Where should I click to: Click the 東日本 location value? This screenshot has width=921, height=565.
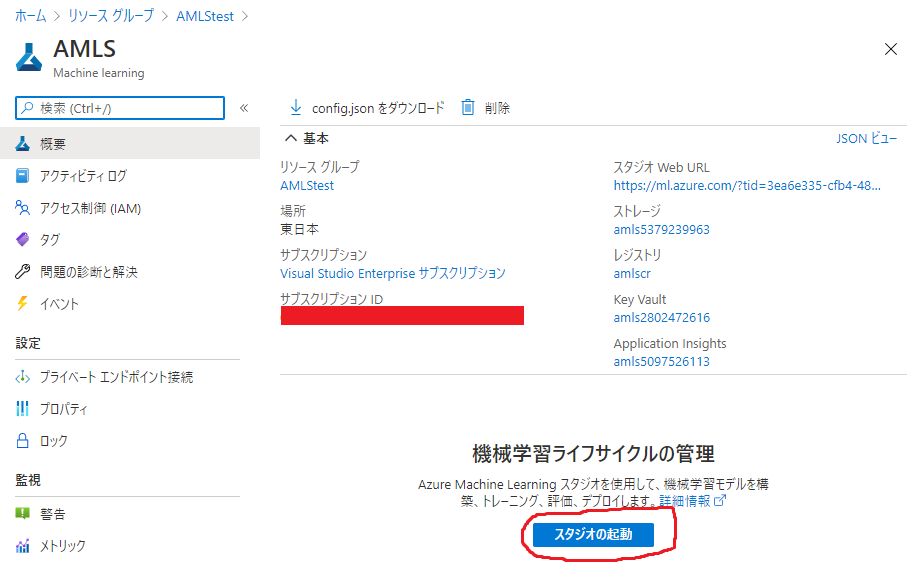click(x=300, y=229)
